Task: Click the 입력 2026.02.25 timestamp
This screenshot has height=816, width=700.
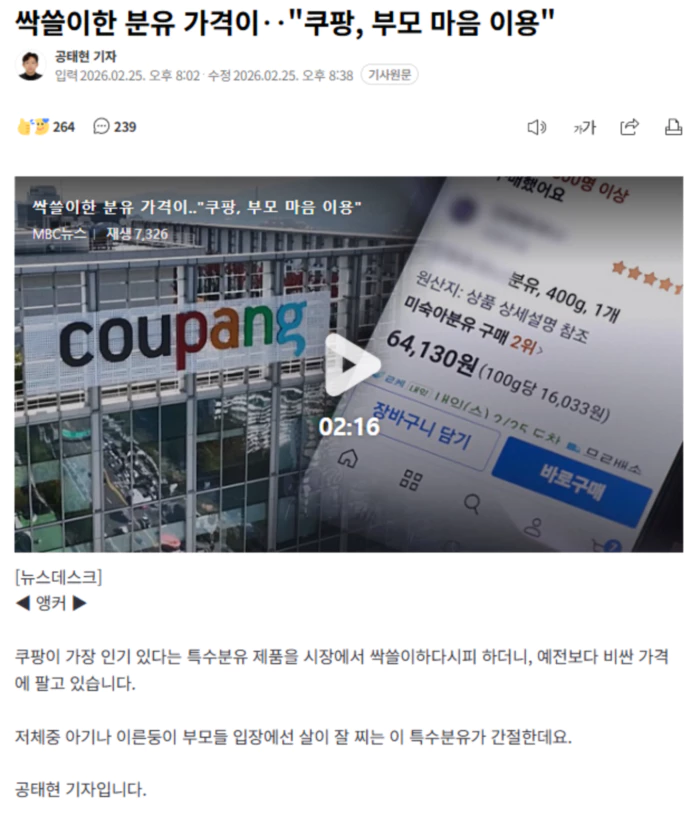Action: pos(128,76)
